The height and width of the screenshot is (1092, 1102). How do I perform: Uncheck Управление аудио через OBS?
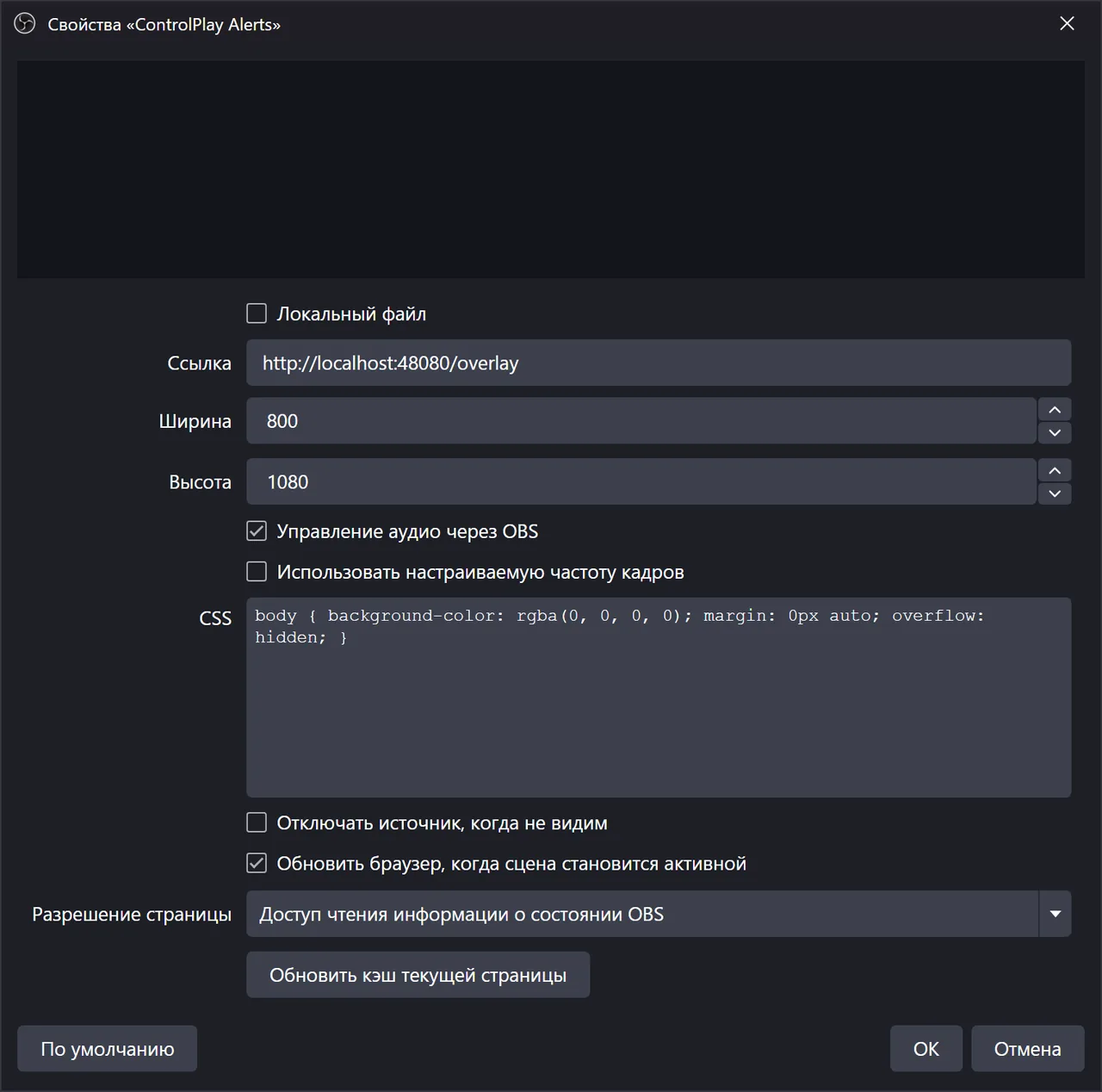tap(257, 530)
